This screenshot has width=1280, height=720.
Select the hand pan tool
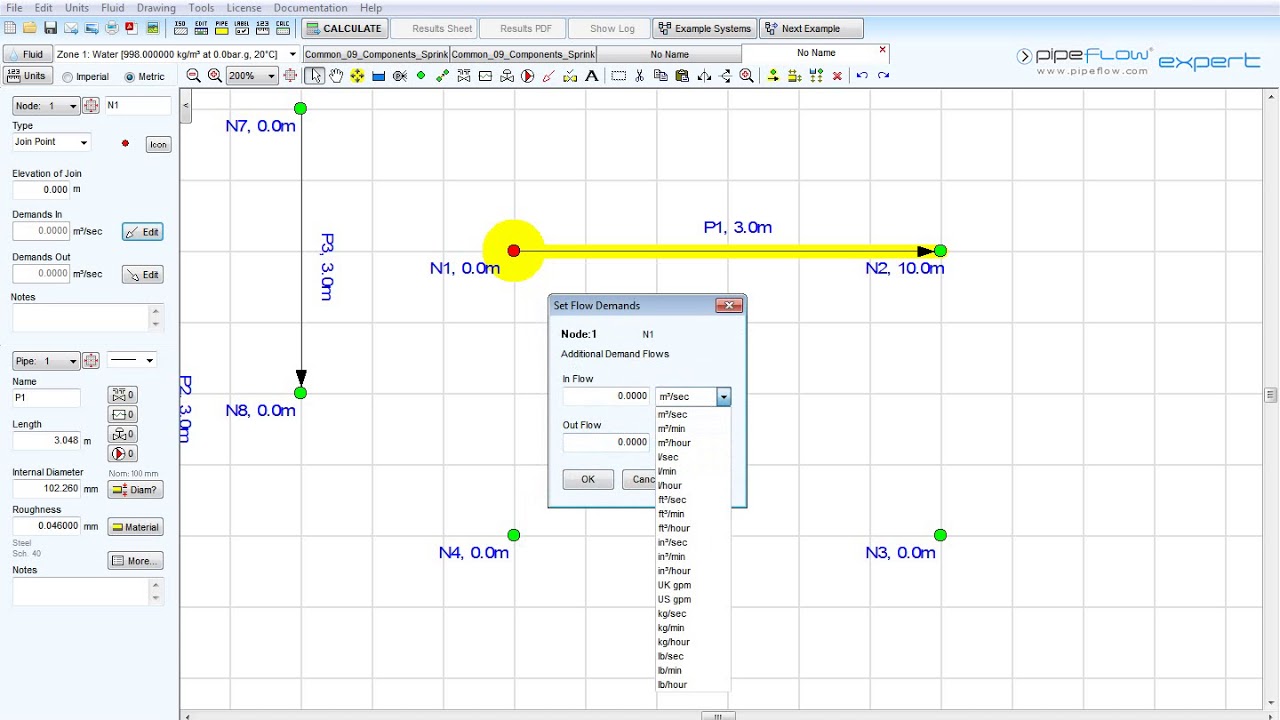click(336, 76)
